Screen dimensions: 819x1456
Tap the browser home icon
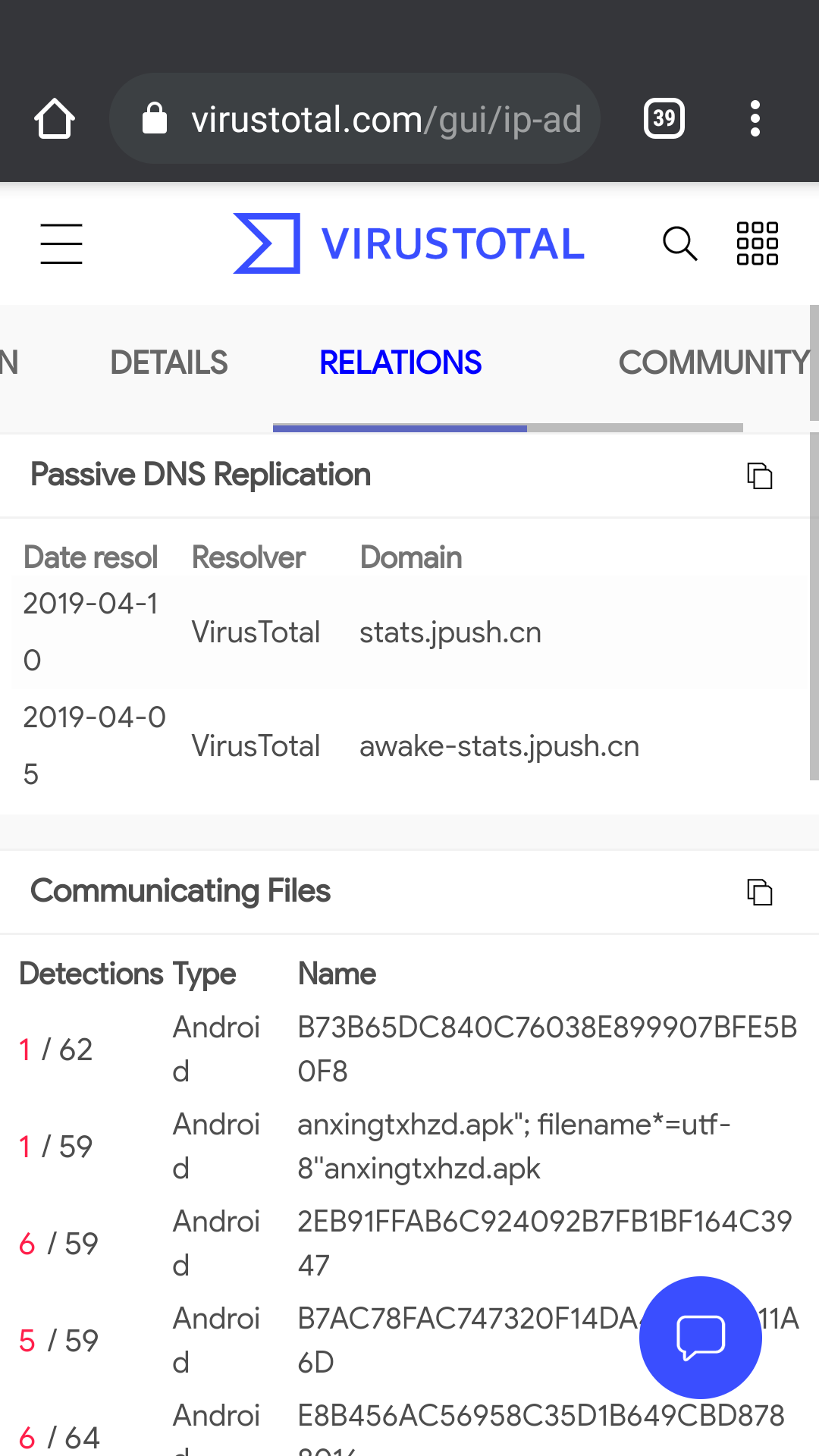pos(55,118)
